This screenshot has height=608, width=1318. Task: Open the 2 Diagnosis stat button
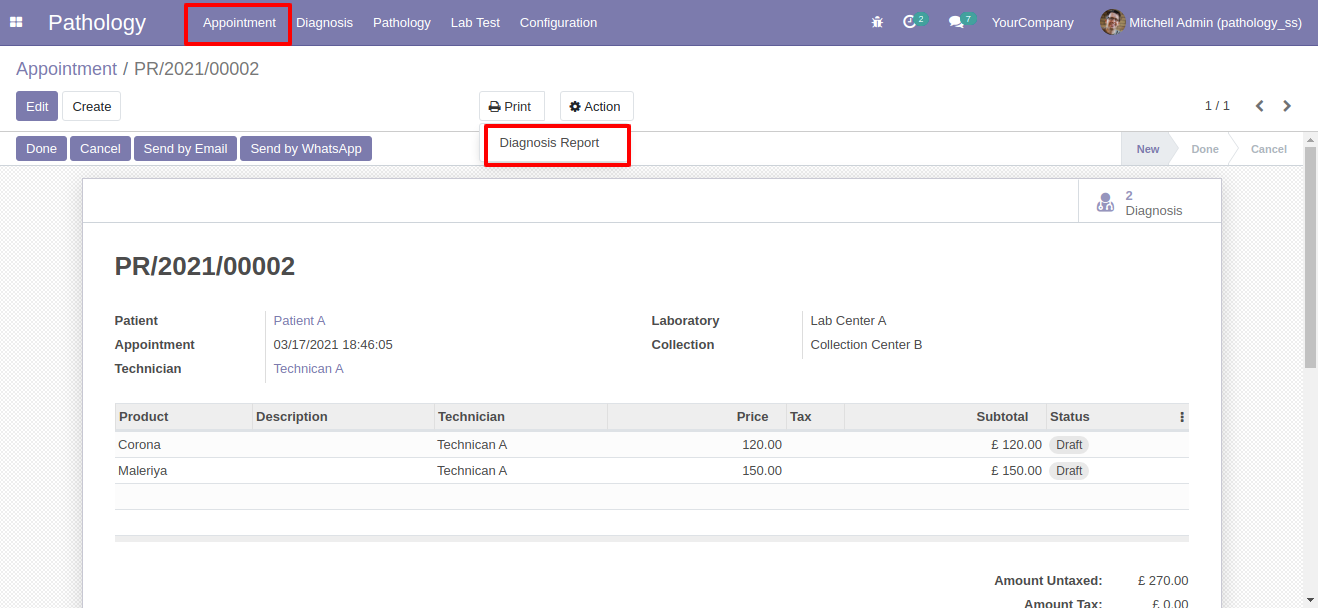point(1150,201)
